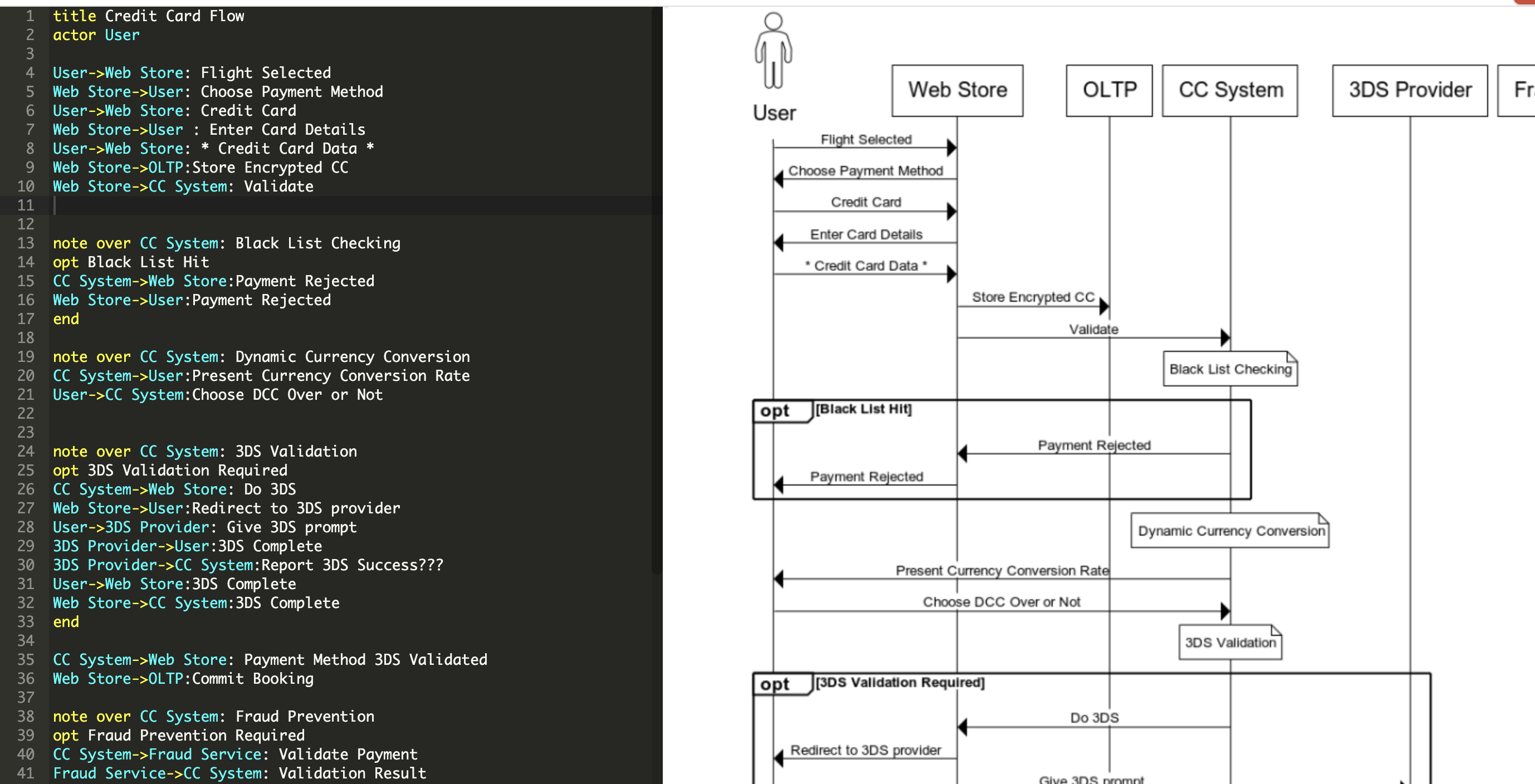1535x784 pixels.
Task: Click 'CC System->Fraud Service: Validate Payment' line
Action: pos(236,755)
